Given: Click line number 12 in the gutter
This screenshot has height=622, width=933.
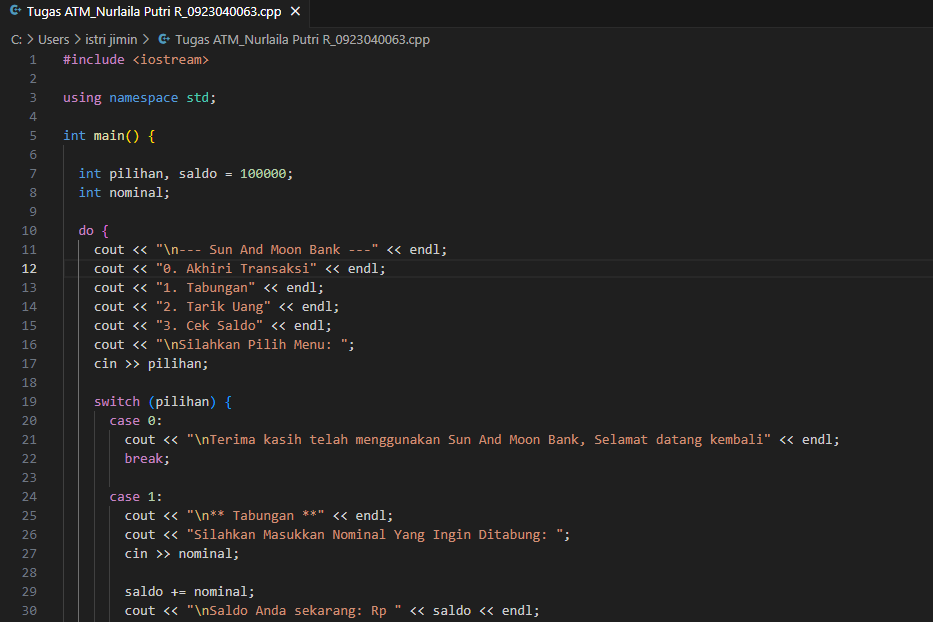Looking at the screenshot, I should point(29,268).
